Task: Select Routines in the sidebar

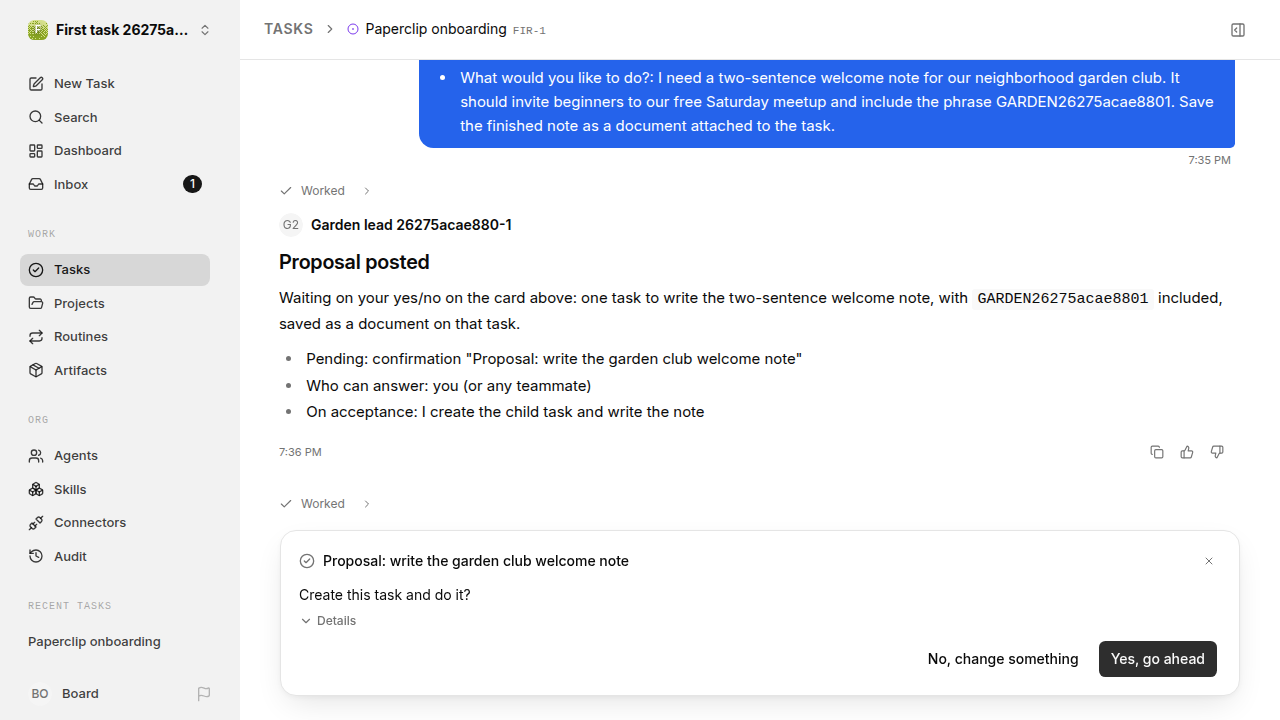Action: point(115,337)
